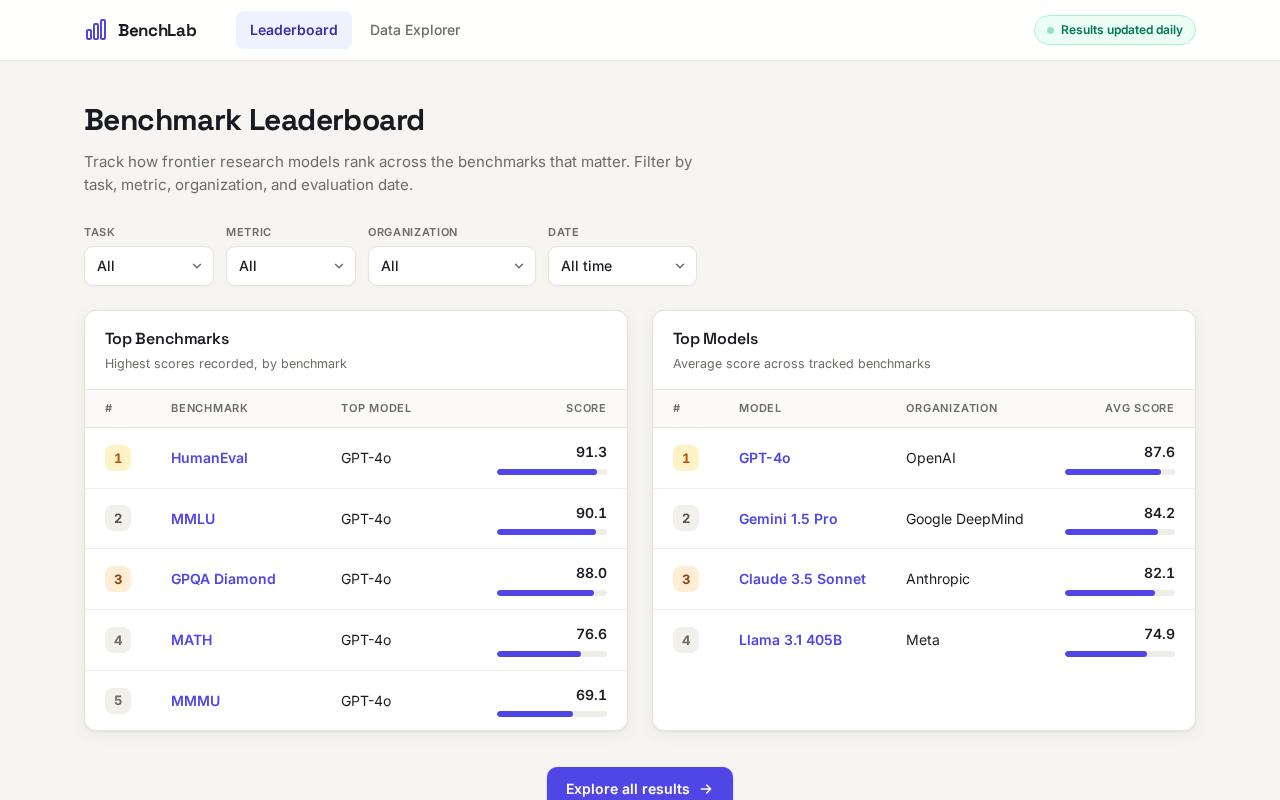Click the HumanEval score bar
This screenshot has width=1280, height=800.
click(x=552, y=472)
